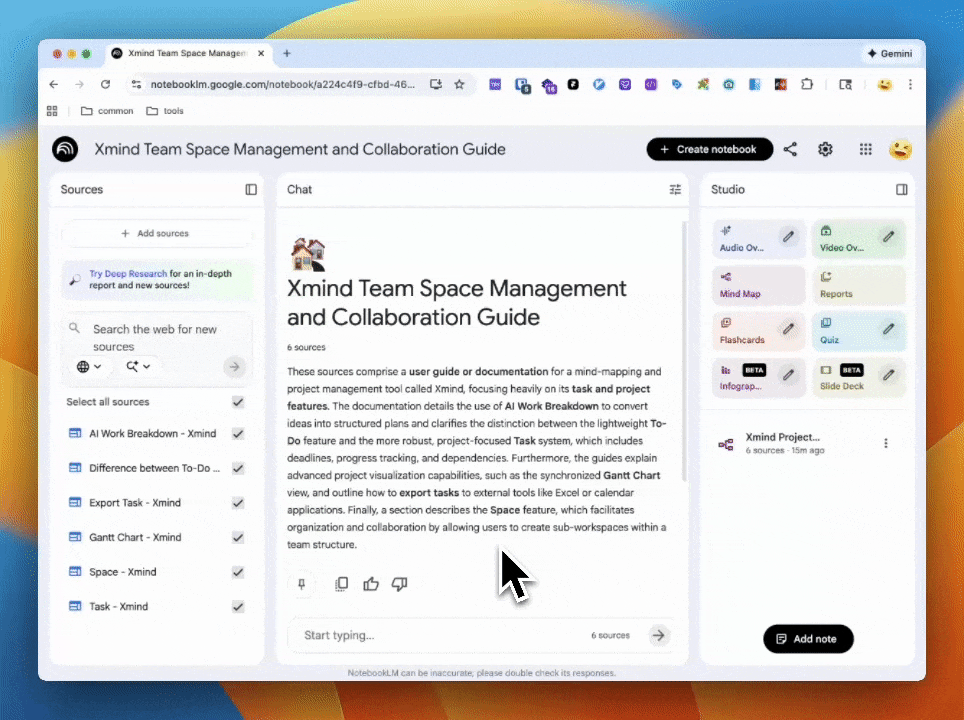Customize Quiz pencil icon
Viewport: 964px width, 720px height.
888,329
